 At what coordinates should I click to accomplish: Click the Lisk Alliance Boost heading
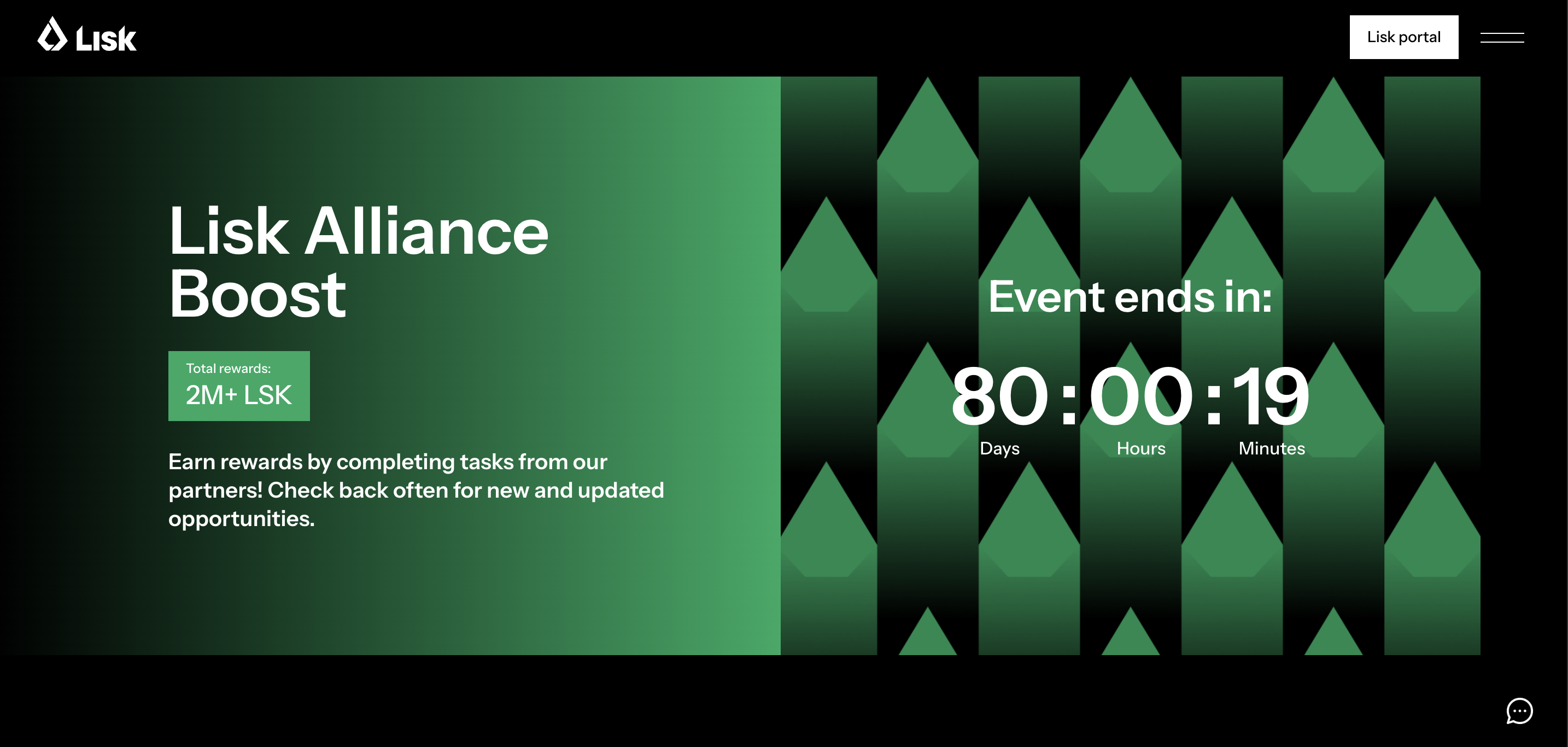359,262
